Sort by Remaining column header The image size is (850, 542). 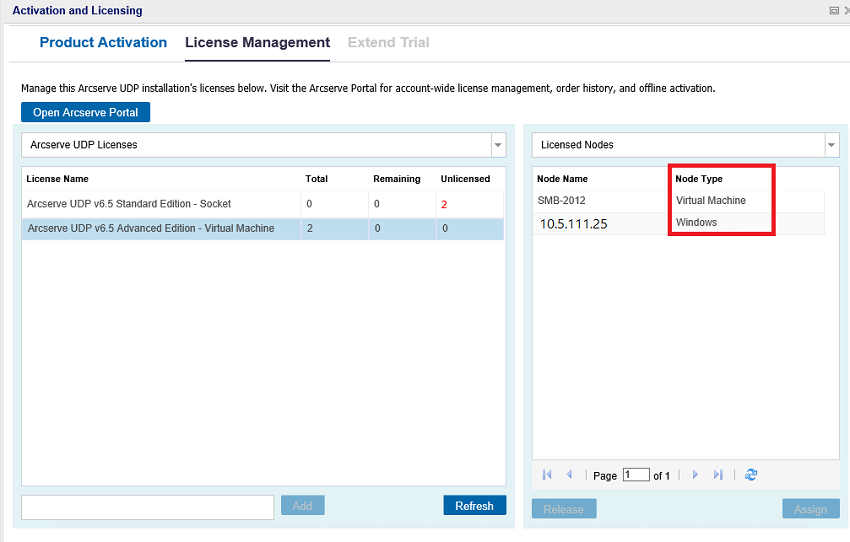click(x=397, y=179)
